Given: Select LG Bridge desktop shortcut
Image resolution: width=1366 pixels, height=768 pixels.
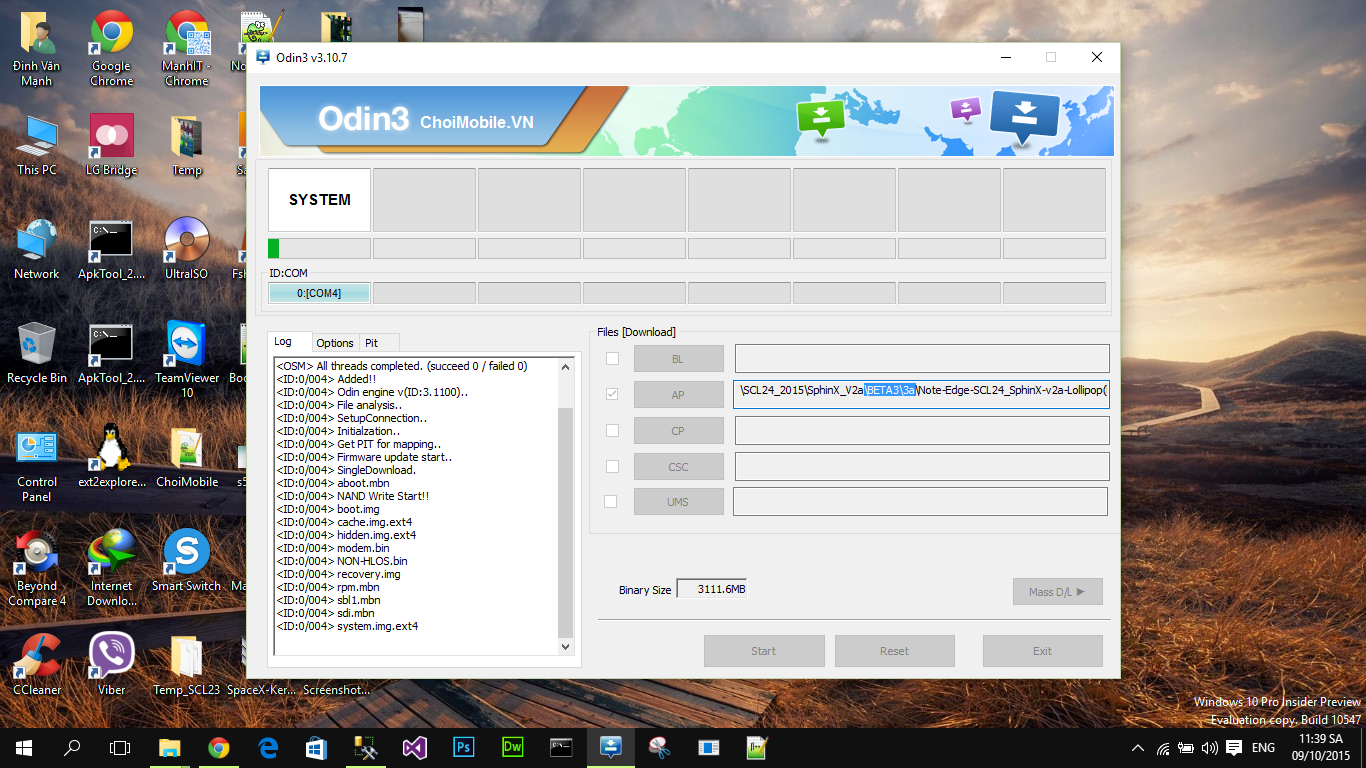Looking at the screenshot, I should click(x=111, y=145).
